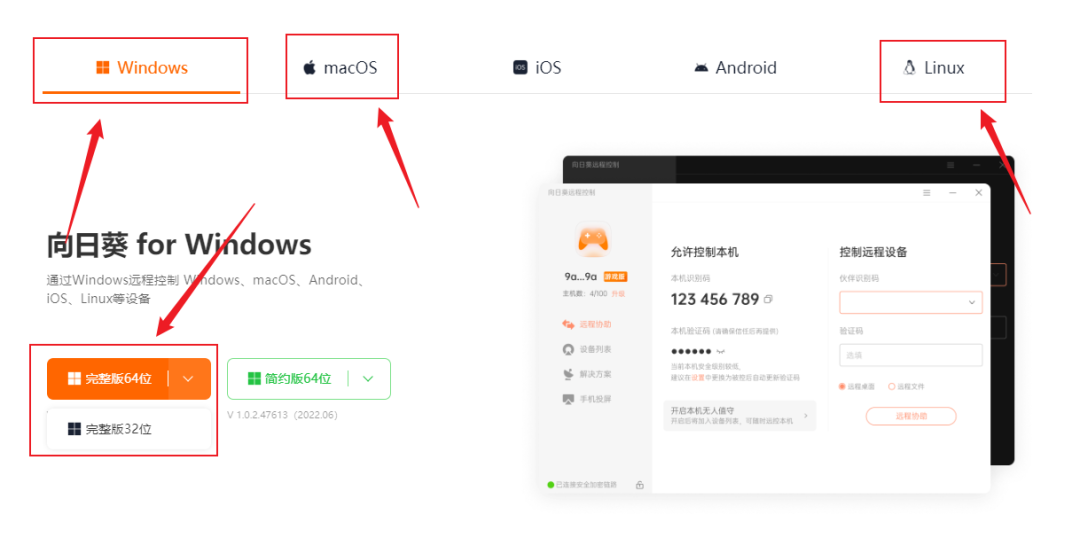Click the orange game controller avatar

(x=593, y=240)
